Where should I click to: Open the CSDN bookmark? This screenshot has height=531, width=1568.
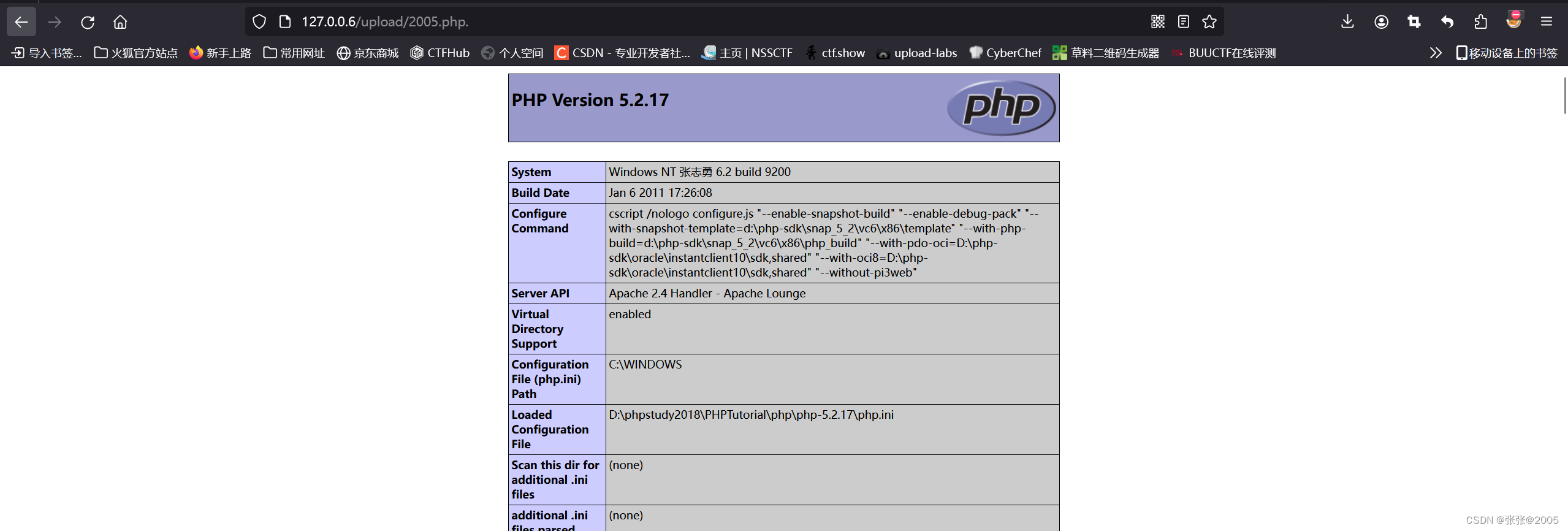(x=622, y=53)
